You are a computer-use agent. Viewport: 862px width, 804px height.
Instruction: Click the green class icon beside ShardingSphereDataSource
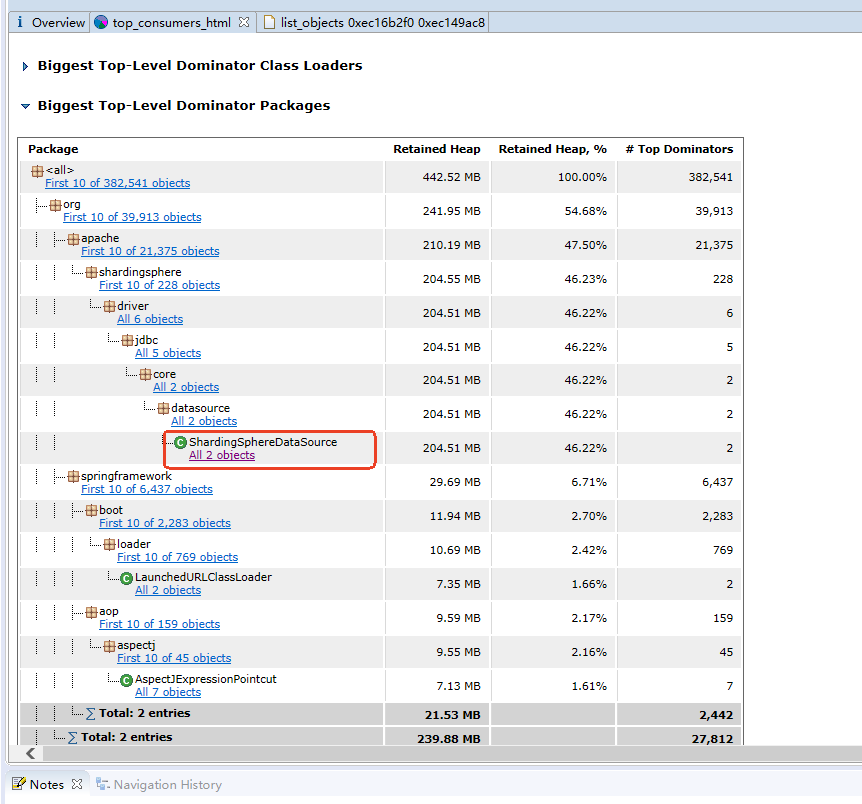coord(180,442)
